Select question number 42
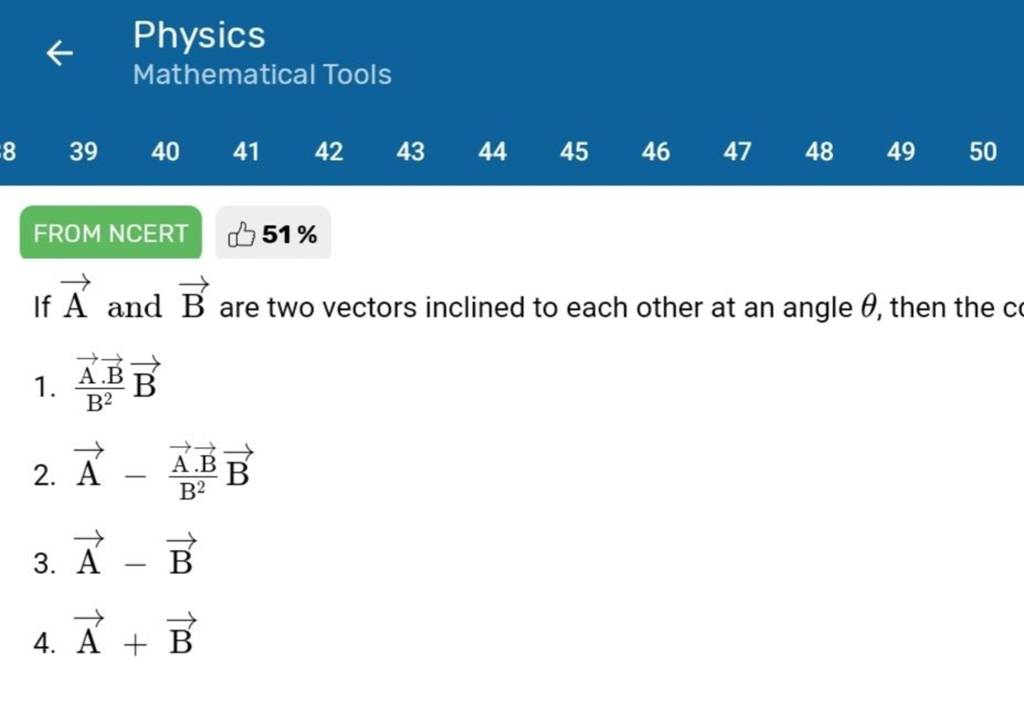Image resolution: width=1024 pixels, height=705 pixels. [328, 152]
